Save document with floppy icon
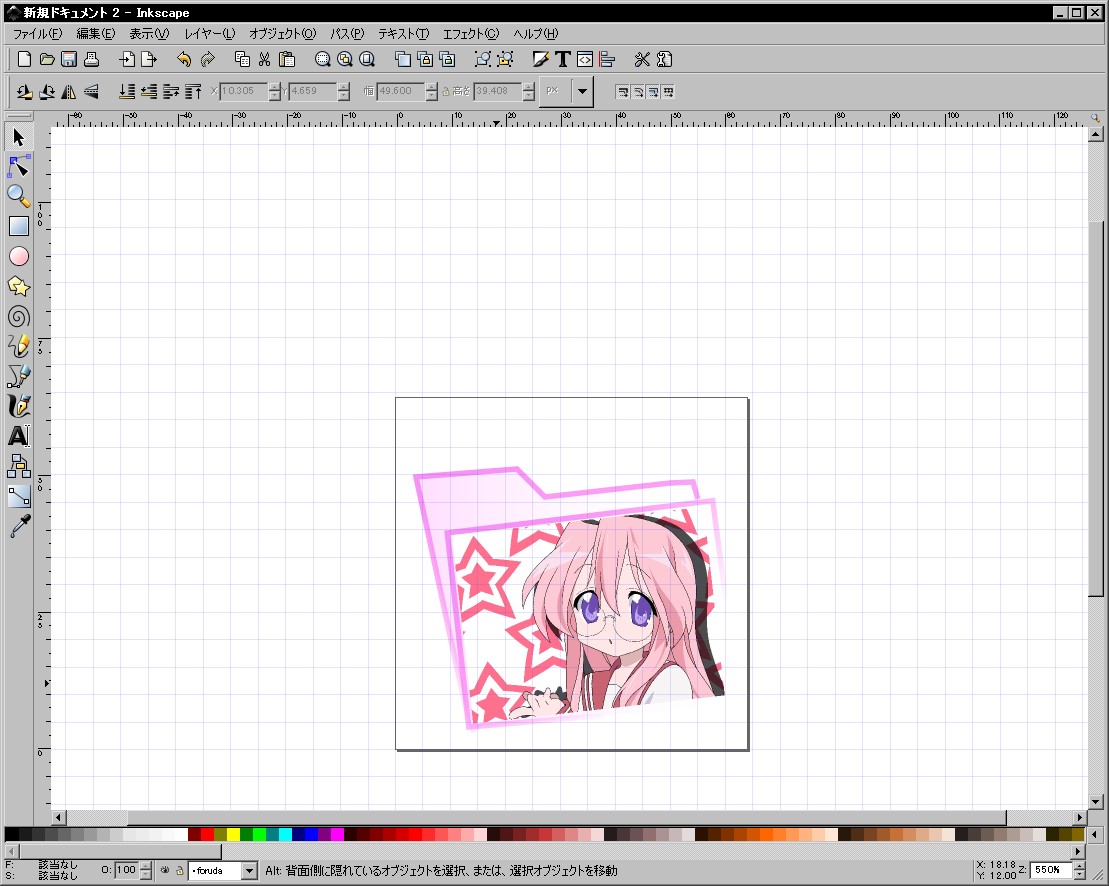1109x886 pixels. click(x=69, y=59)
